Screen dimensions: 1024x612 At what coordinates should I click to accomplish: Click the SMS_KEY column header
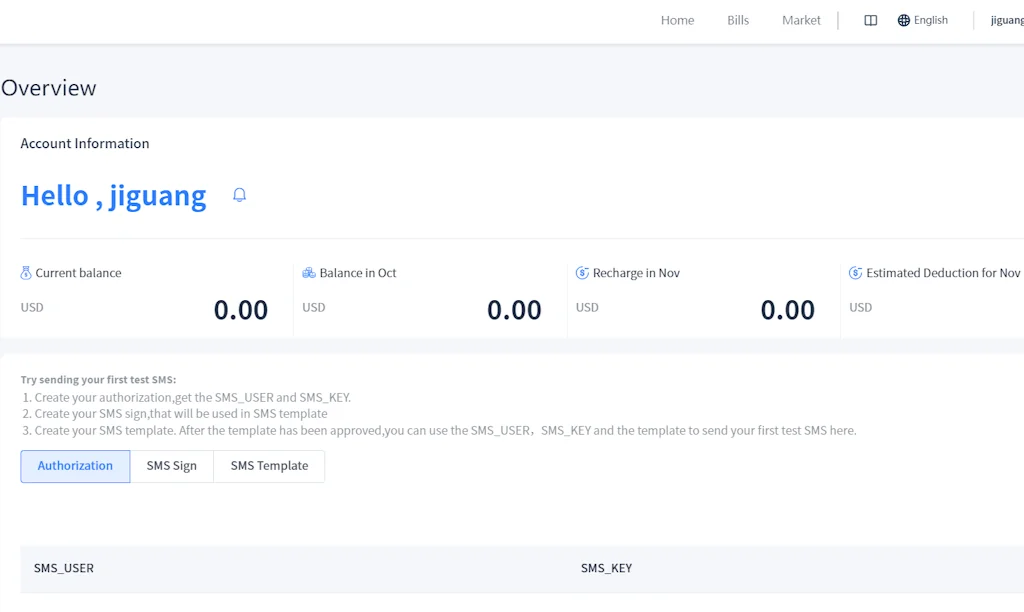pyautogui.click(x=606, y=568)
